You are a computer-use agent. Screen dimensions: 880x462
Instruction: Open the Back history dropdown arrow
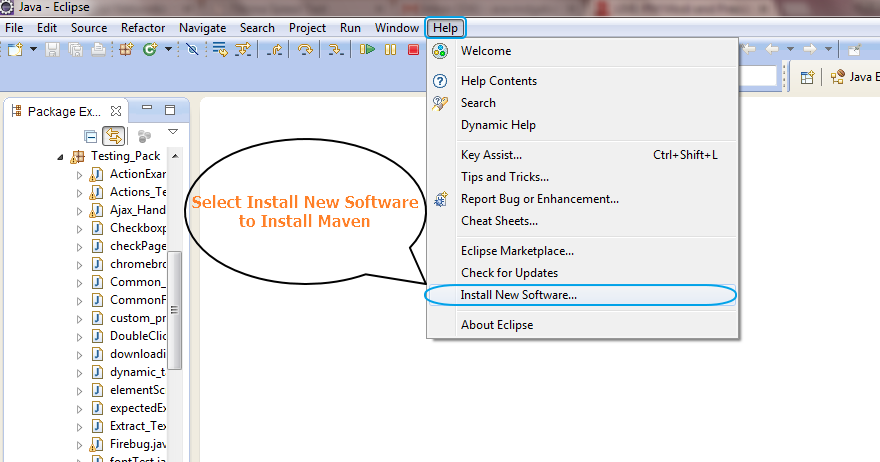tap(790, 49)
